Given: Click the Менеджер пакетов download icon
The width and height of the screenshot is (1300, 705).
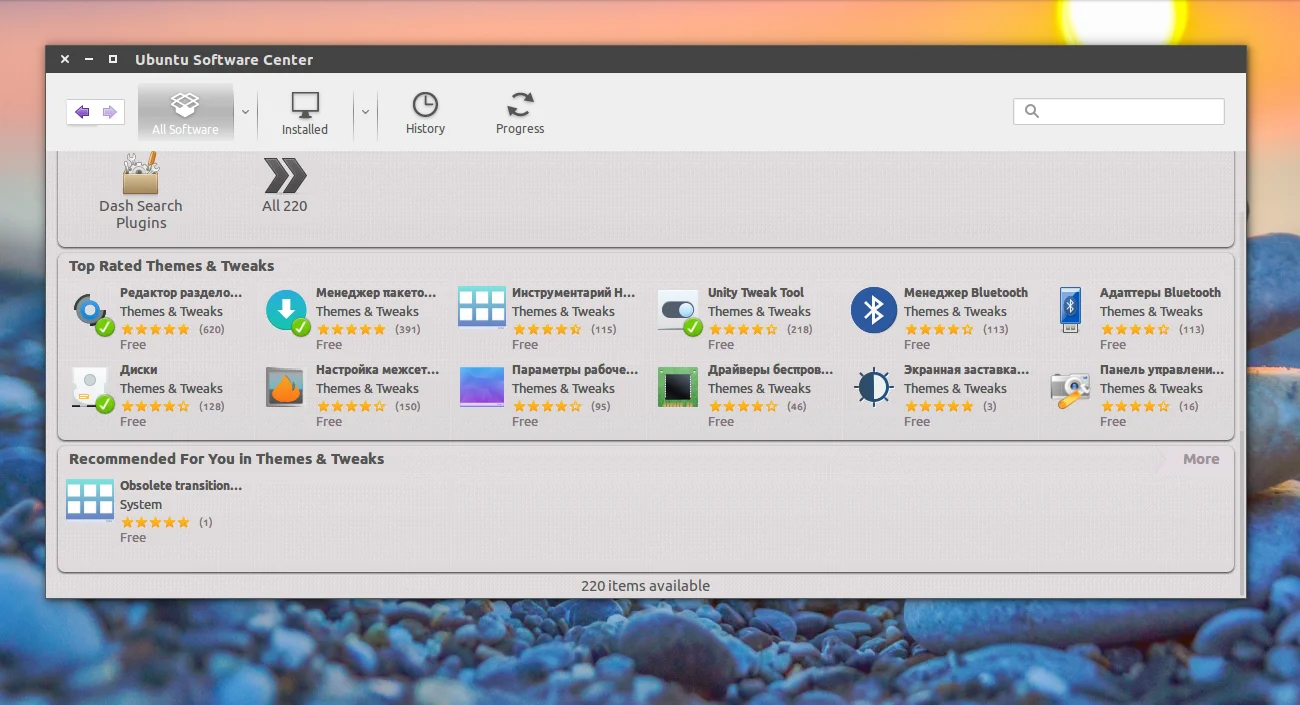Looking at the screenshot, I should 287,312.
